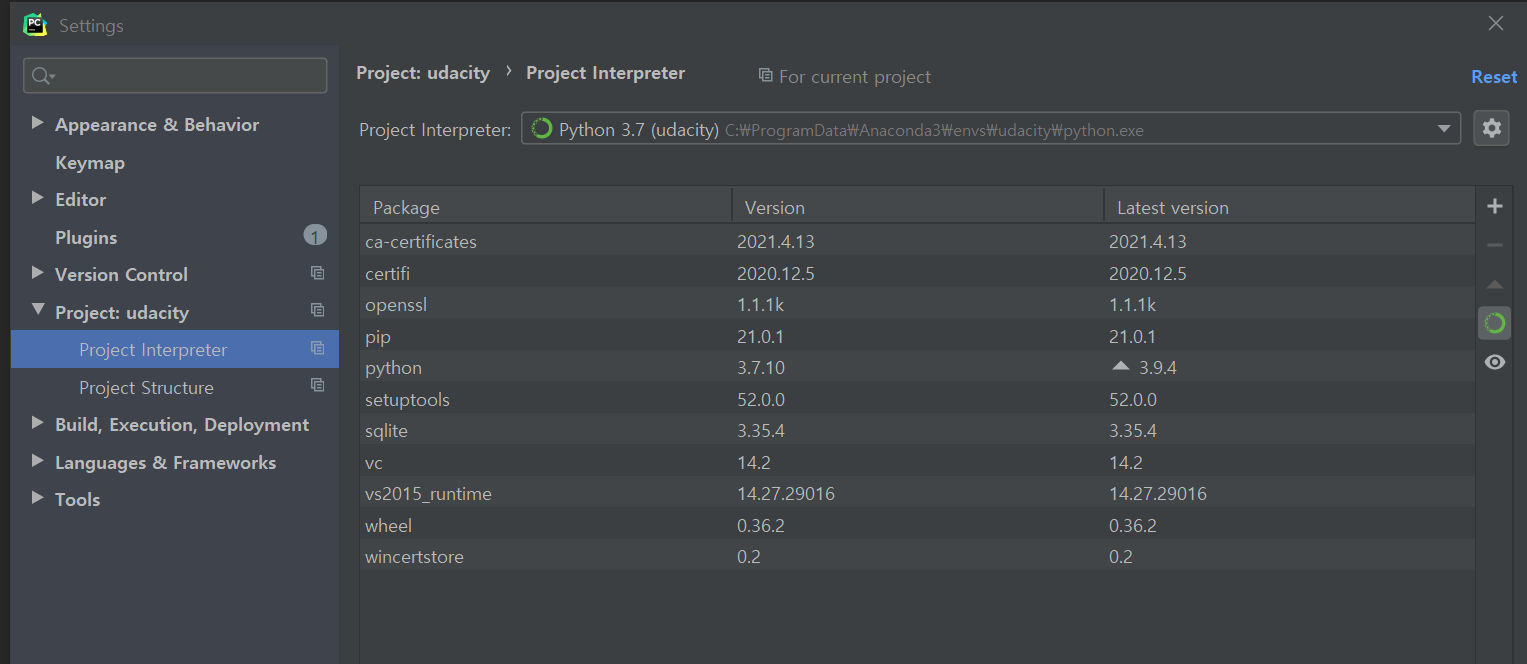Image resolution: width=1527 pixels, height=664 pixels.
Task: Click openssl version 1.1.1k cell
Action: coord(761,305)
